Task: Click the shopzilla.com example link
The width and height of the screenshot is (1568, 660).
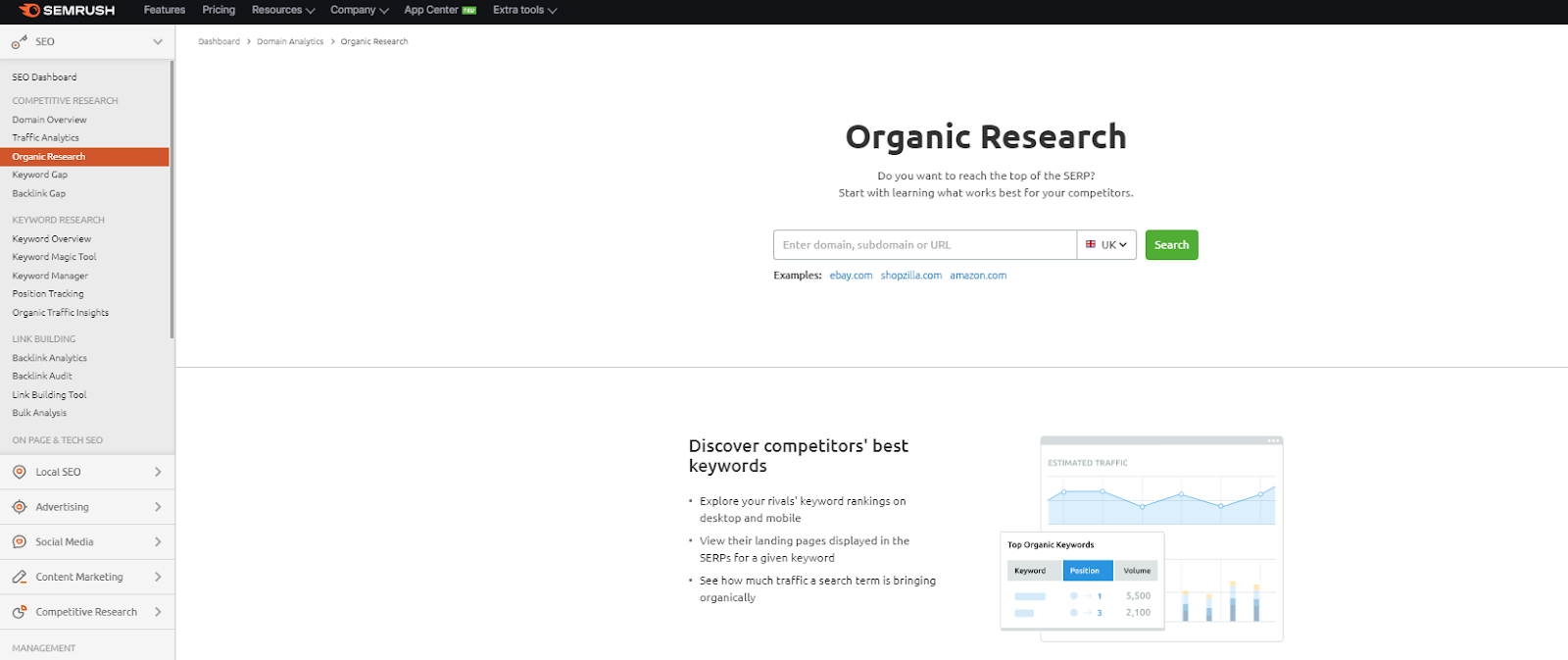Action: 911,276
